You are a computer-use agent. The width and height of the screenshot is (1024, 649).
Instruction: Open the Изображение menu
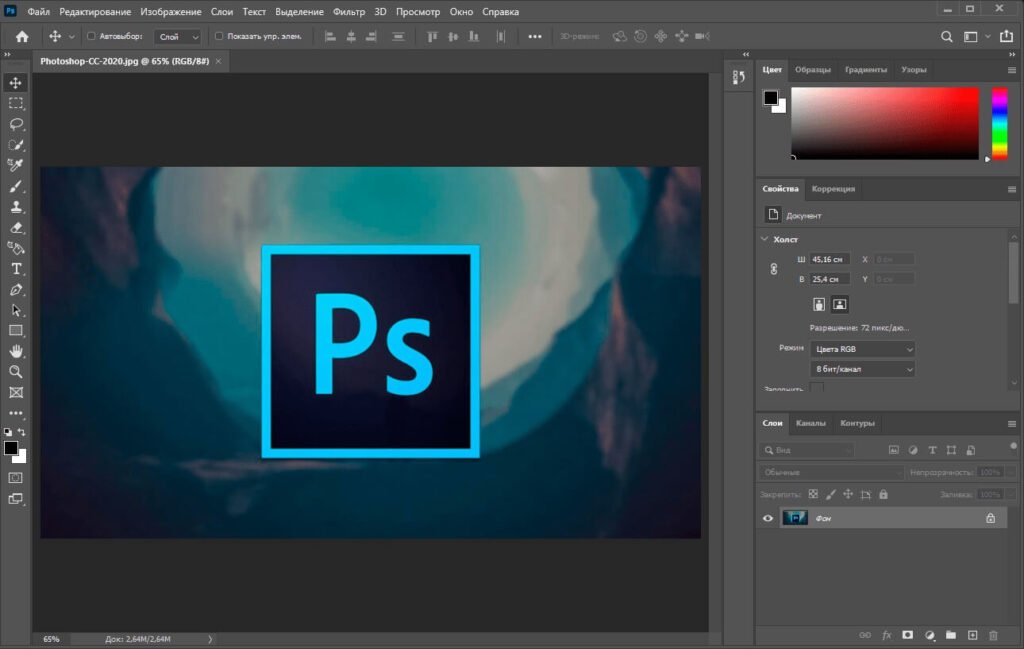(x=170, y=12)
